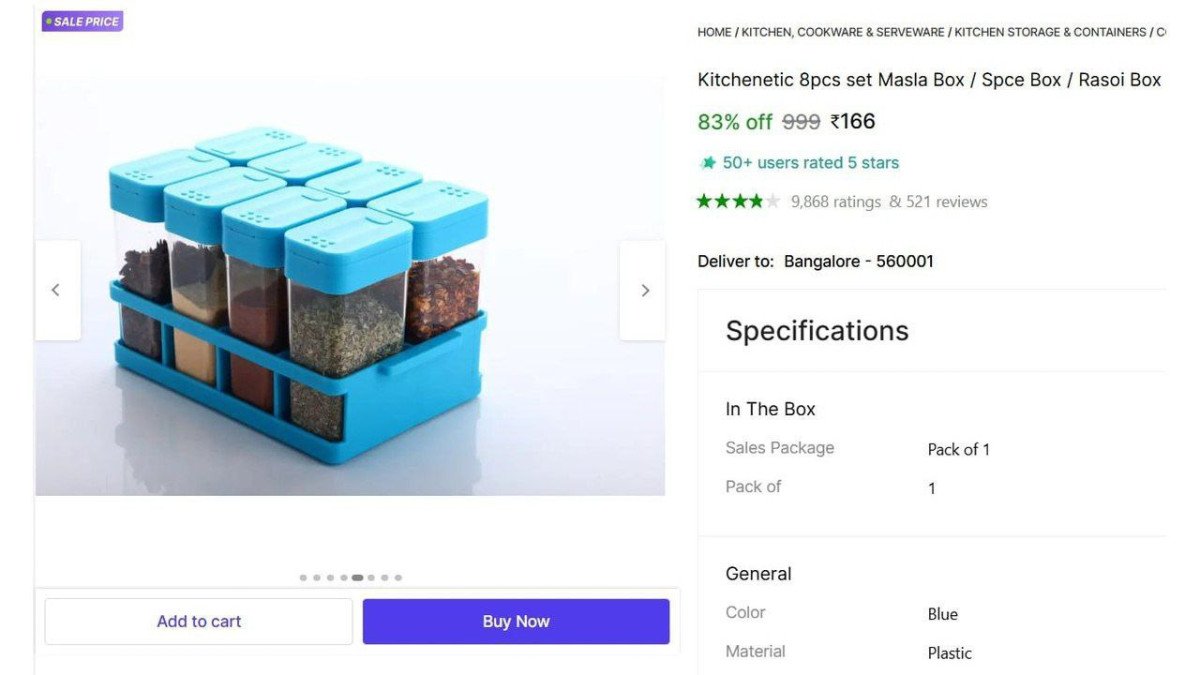Open the 9,868 ratings link
1200x675 pixels.
pos(837,201)
